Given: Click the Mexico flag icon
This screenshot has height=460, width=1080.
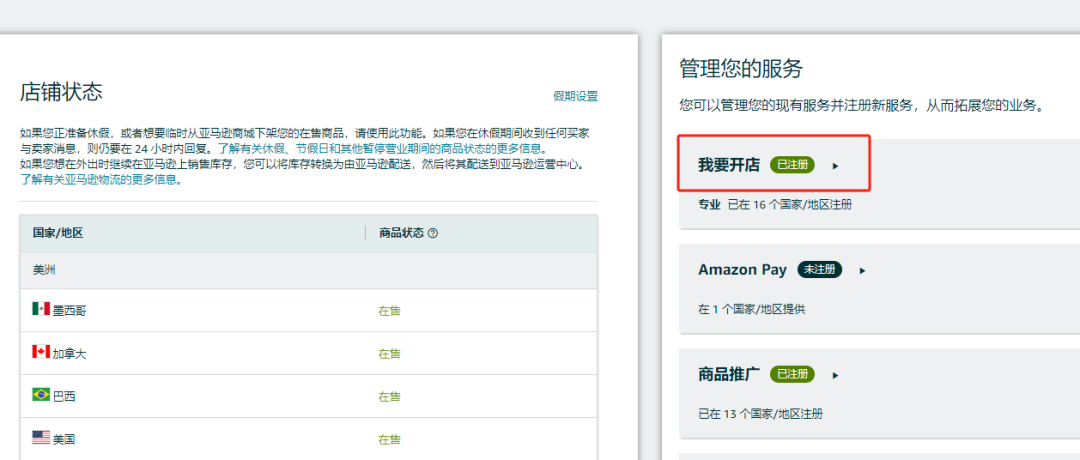Looking at the screenshot, I should [x=41, y=309].
